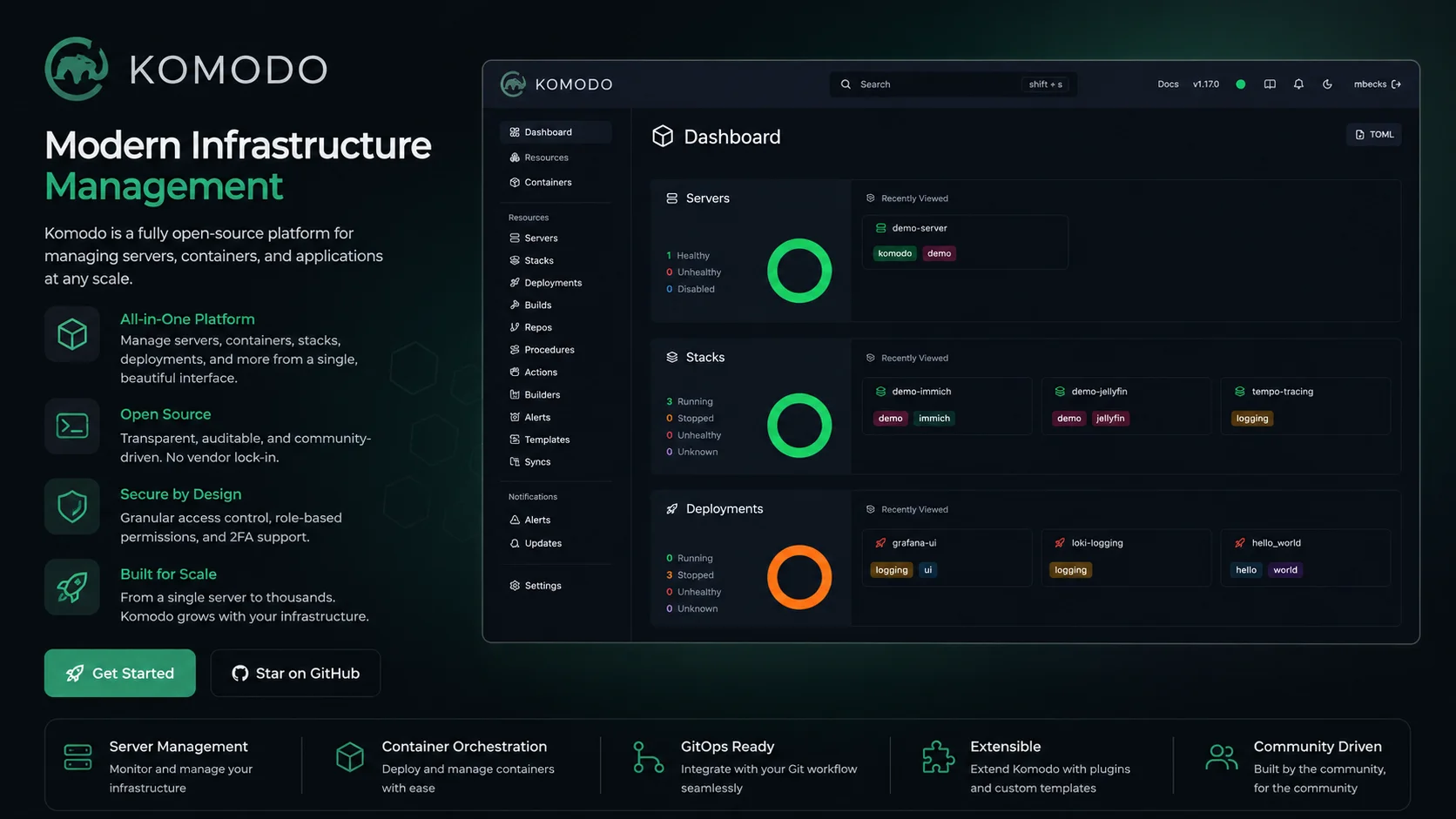Viewport: 1456px width, 819px height.
Task: Click the Procedures sidebar icon
Action: point(515,350)
